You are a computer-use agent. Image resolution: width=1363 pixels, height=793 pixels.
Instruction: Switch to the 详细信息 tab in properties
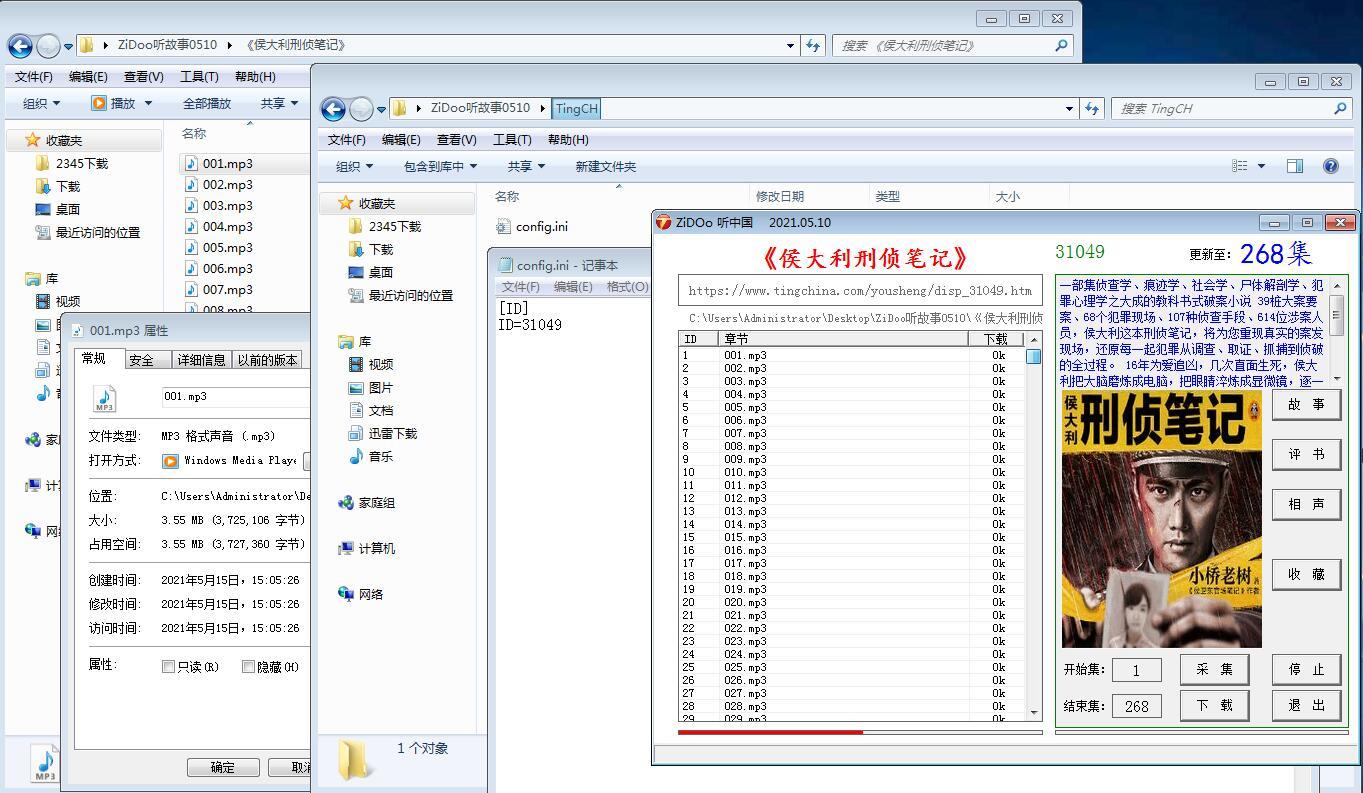pyautogui.click(x=201, y=360)
